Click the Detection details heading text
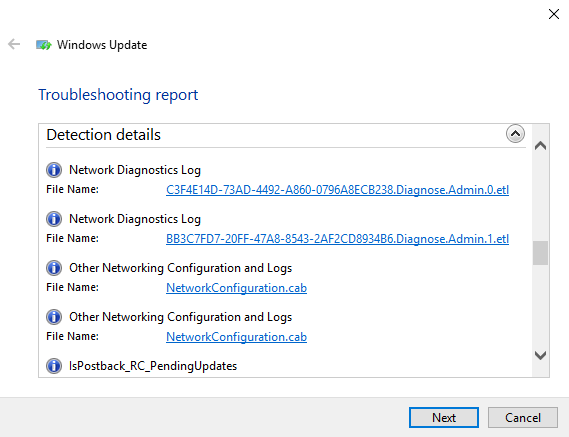This screenshot has width=569, height=437. (103, 135)
